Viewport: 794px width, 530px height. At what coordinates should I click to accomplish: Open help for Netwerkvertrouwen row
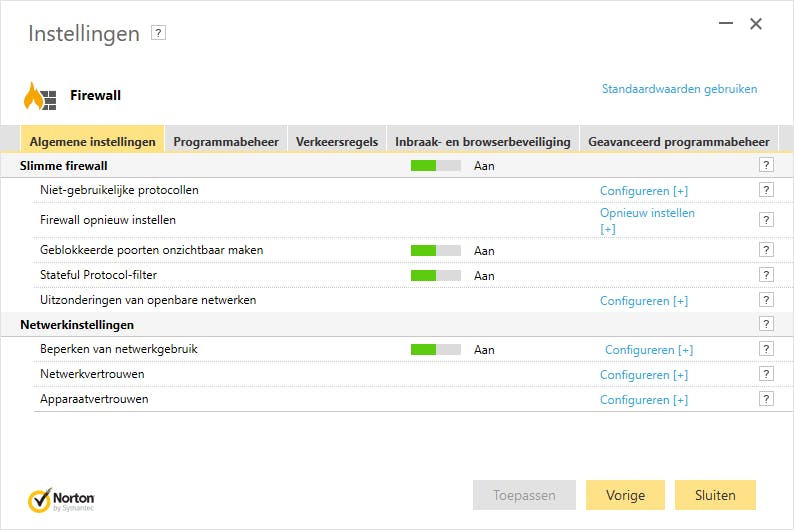pos(766,374)
